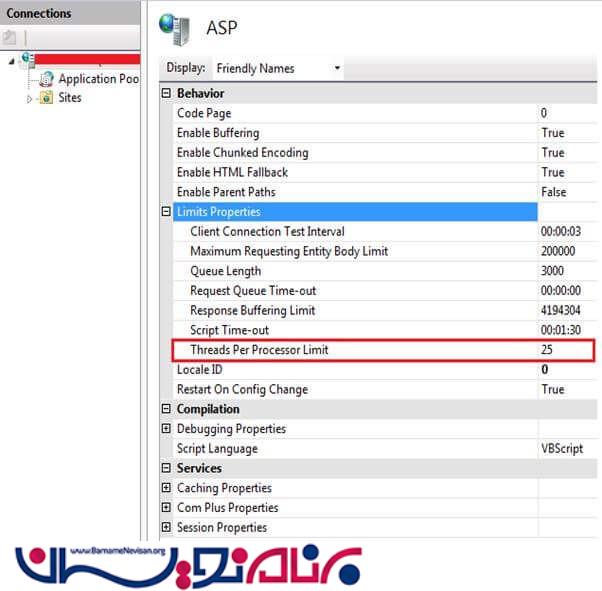Expand the Caching Properties group
This screenshot has height=591, width=602.
coord(166,488)
